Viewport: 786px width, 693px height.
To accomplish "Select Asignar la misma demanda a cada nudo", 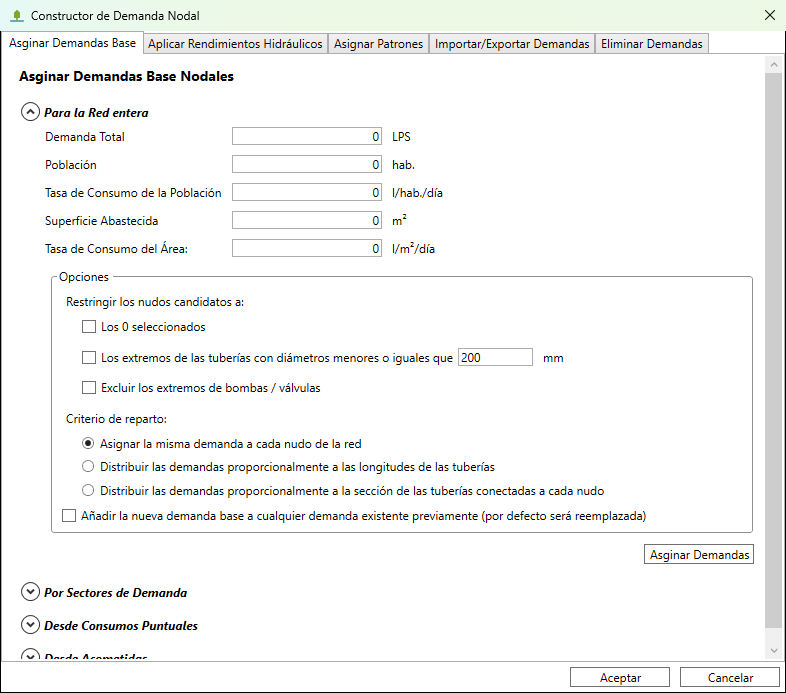I will coord(88,444).
